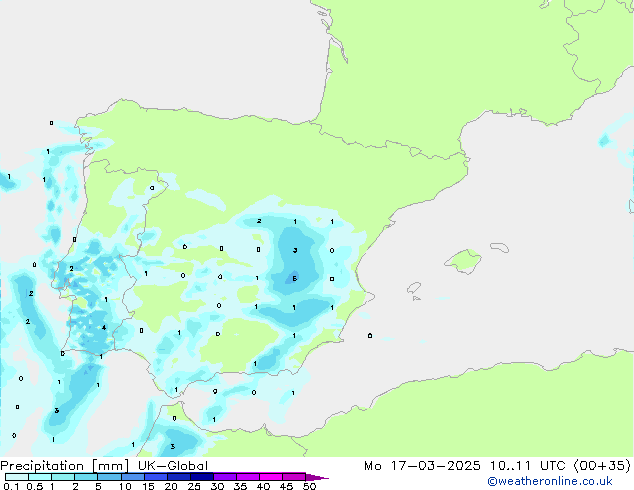Pick the 10–15 mm legend color swatch
The image size is (634, 490).
(132, 477)
